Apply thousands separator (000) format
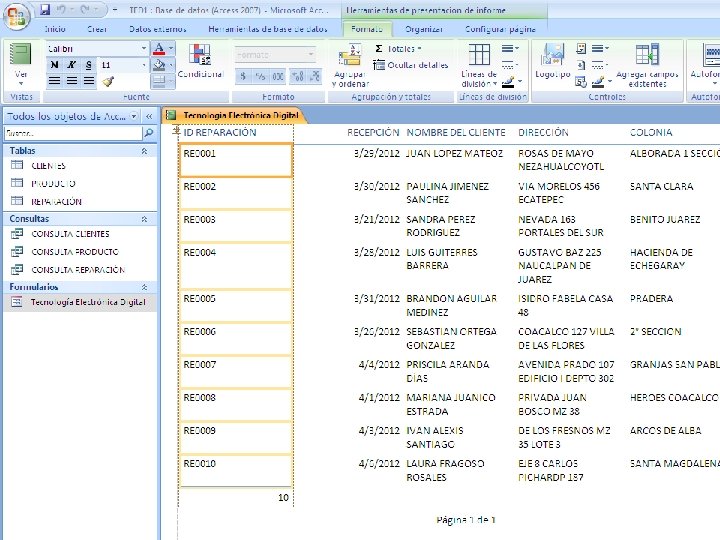Image resolution: width=720 pixels, height=540 pixels. [x=278, y=77]
